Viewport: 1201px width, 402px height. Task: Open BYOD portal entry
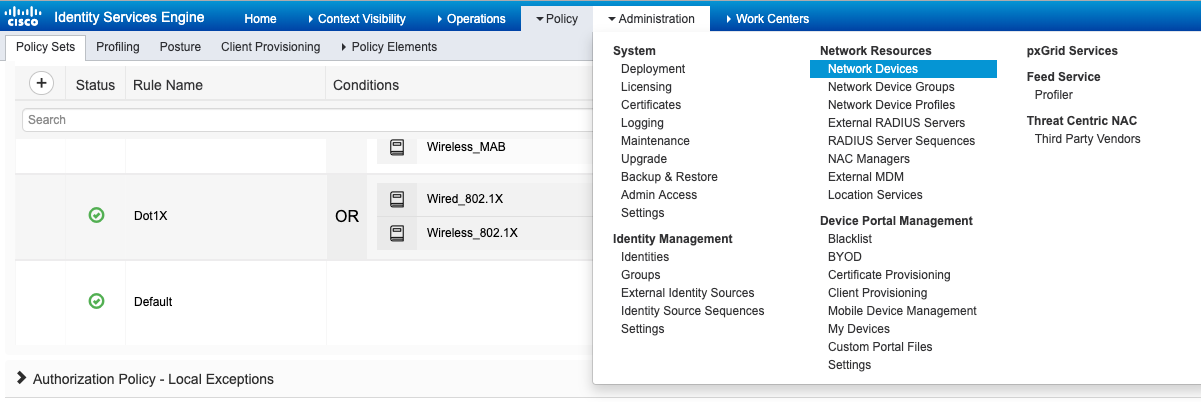pyautogui.click(x=845, y=257)
